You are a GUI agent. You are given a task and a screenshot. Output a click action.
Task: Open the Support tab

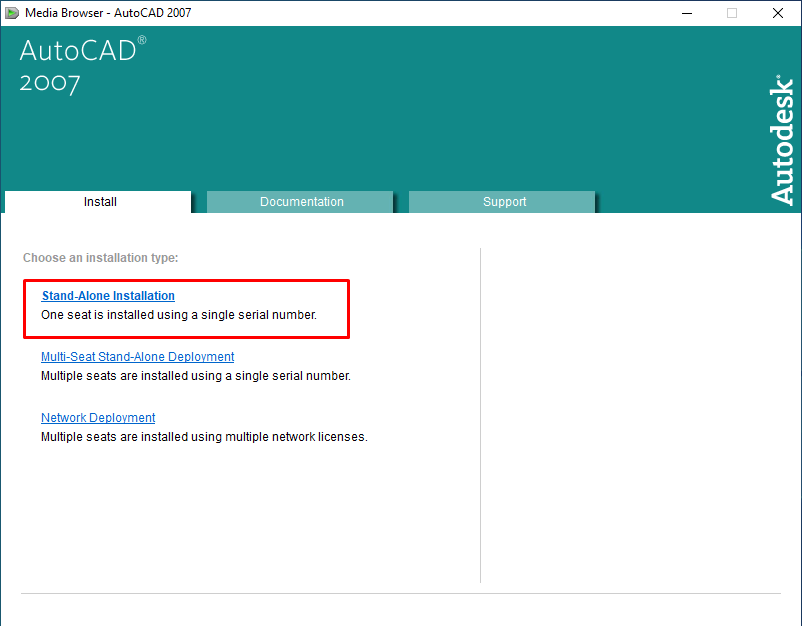click(x=504, y=202)
